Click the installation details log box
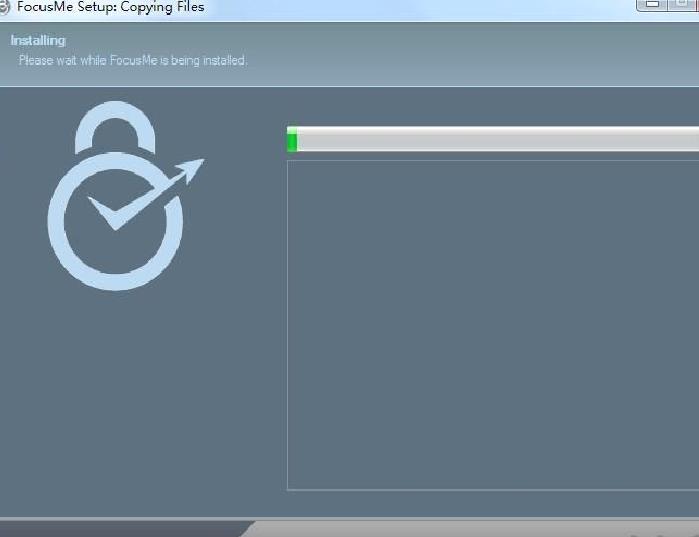699x537 pixels. coord(493,325)
